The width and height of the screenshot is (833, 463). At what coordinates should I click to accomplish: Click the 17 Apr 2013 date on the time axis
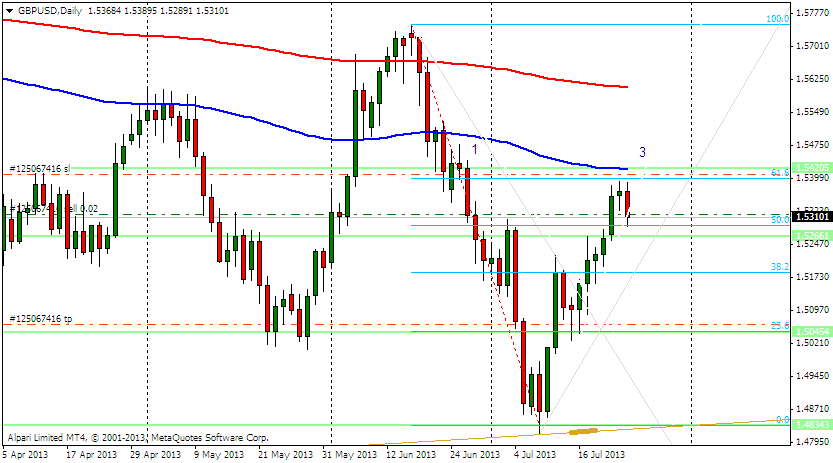pos(91,455)
